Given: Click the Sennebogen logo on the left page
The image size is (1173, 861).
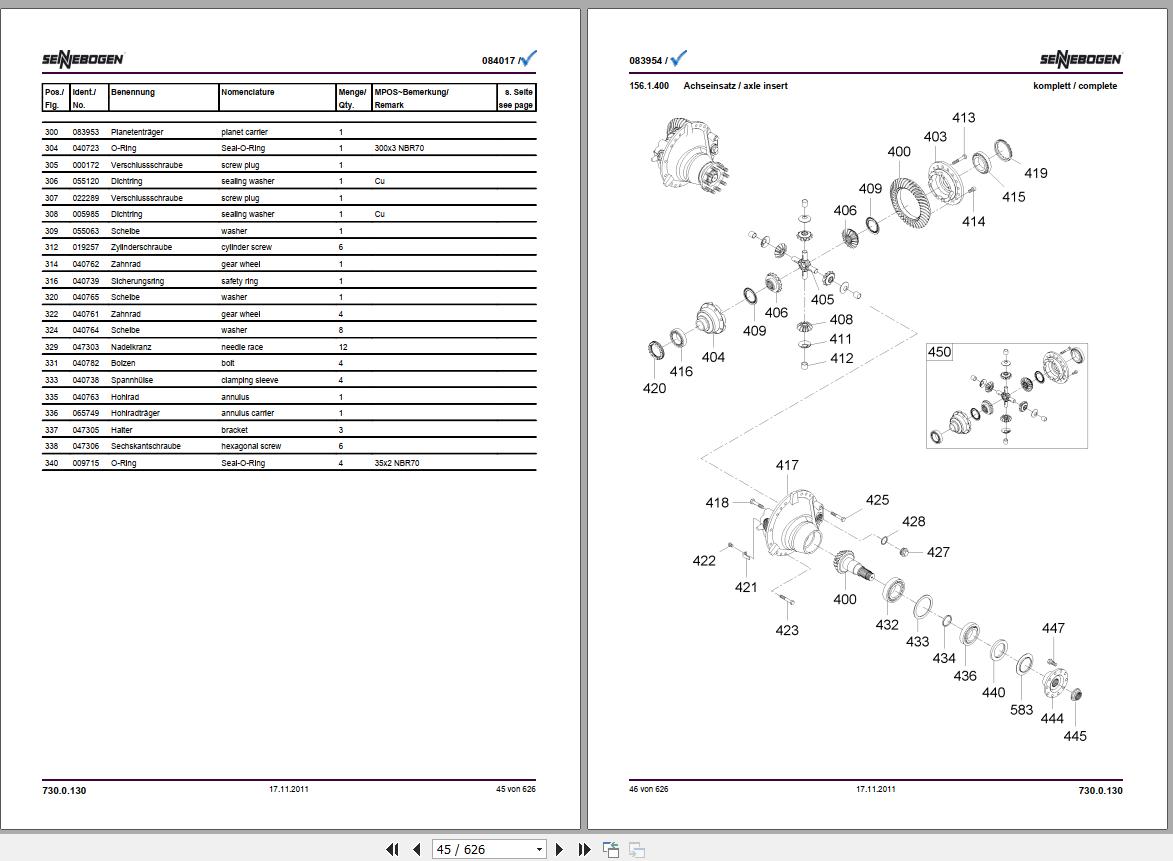Looking at the screenshot, I should click(x=83, y=58).
